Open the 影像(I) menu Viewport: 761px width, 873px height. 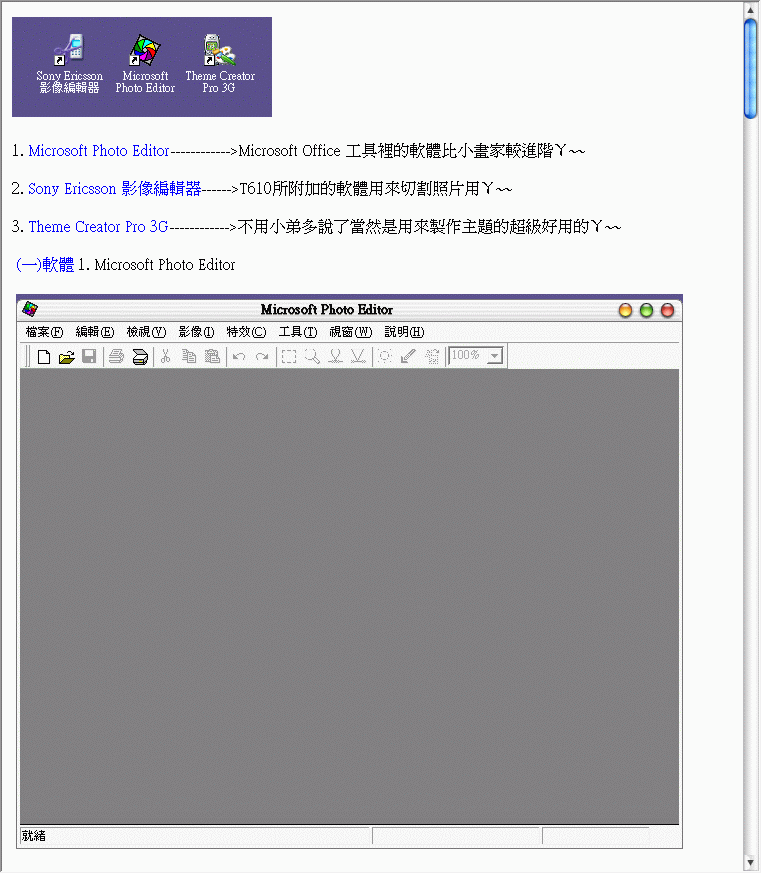point(197,332)
